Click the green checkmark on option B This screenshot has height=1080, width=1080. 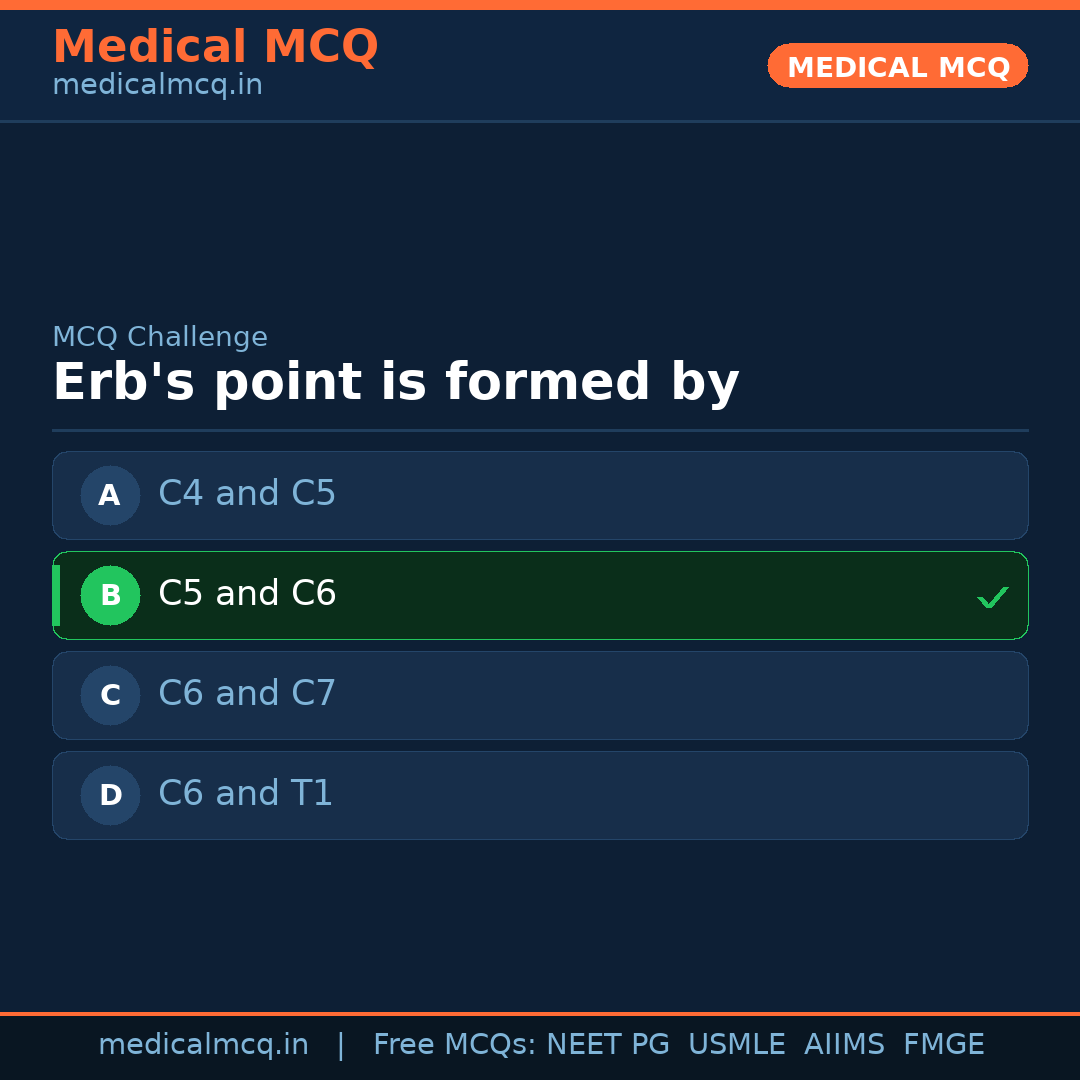coord(993,597)
